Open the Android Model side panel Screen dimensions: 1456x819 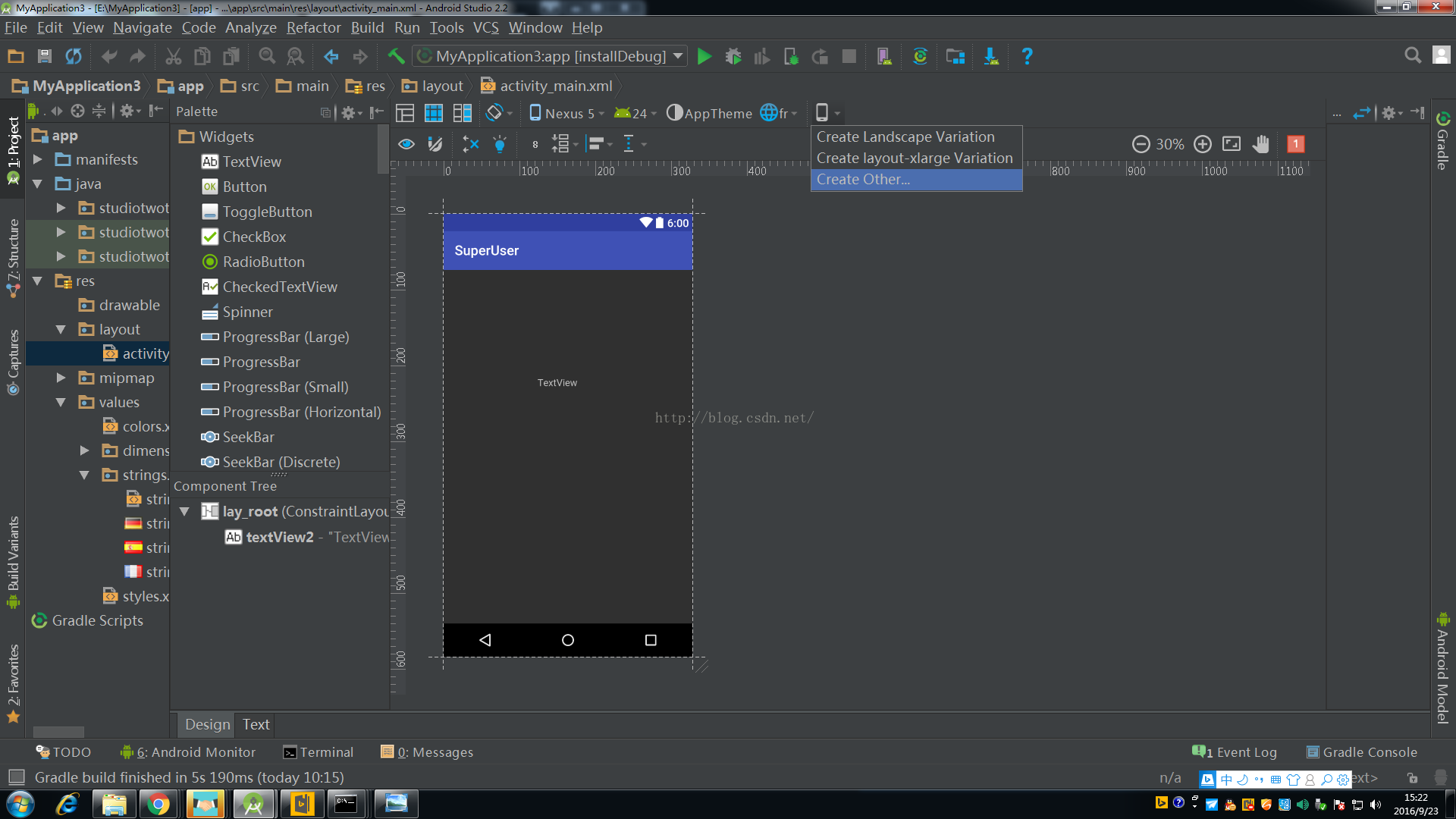tap(1442, 667)
